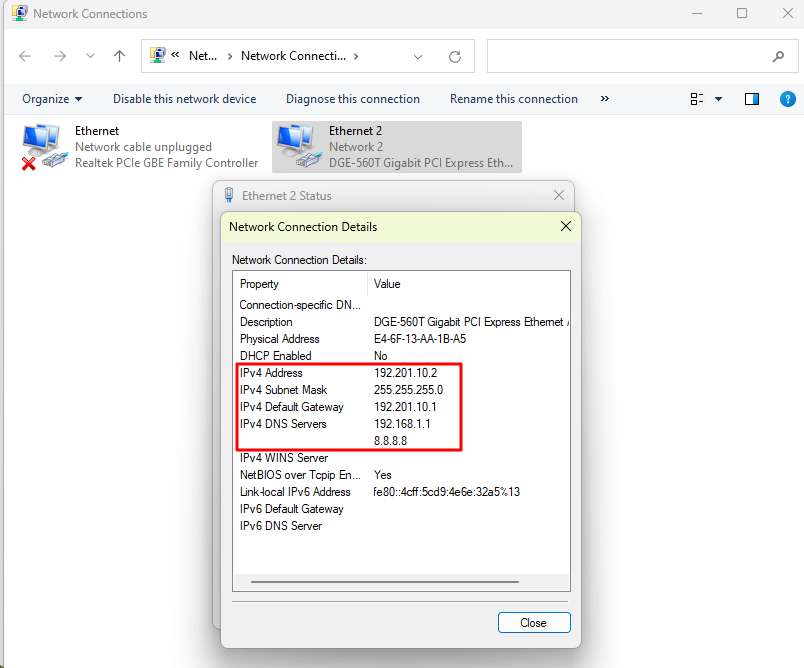Click in the search input box
The image size is (804, 668).
coord(625,57)
